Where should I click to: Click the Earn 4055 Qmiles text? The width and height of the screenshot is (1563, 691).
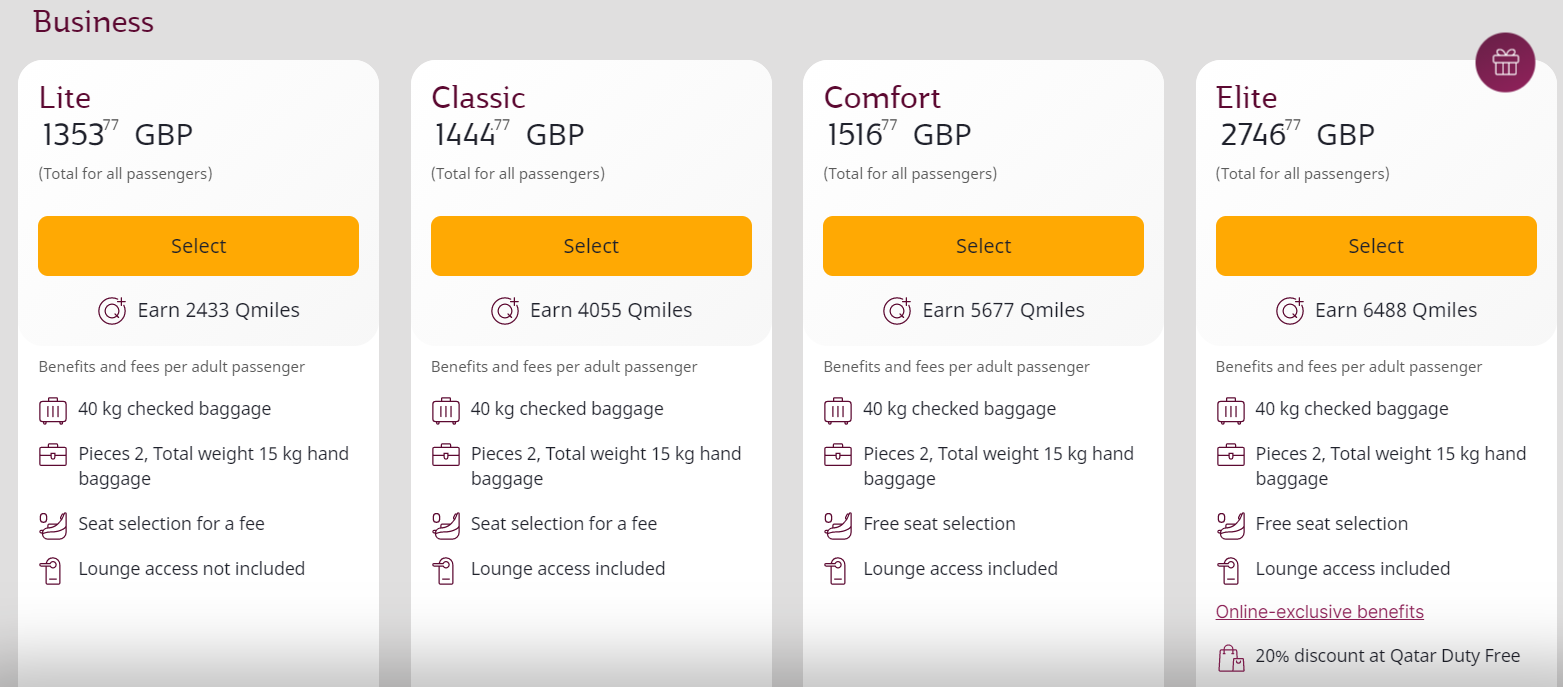pyautogui.click(x=611, y=311)
